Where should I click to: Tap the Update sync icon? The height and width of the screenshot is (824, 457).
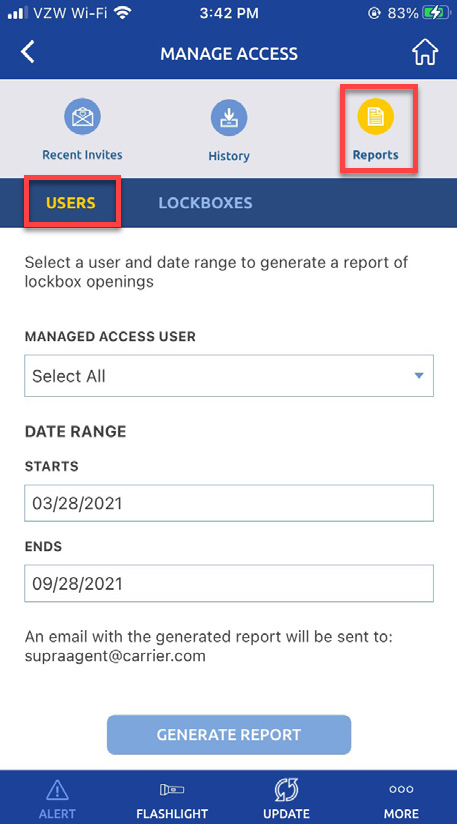[287, 790]
